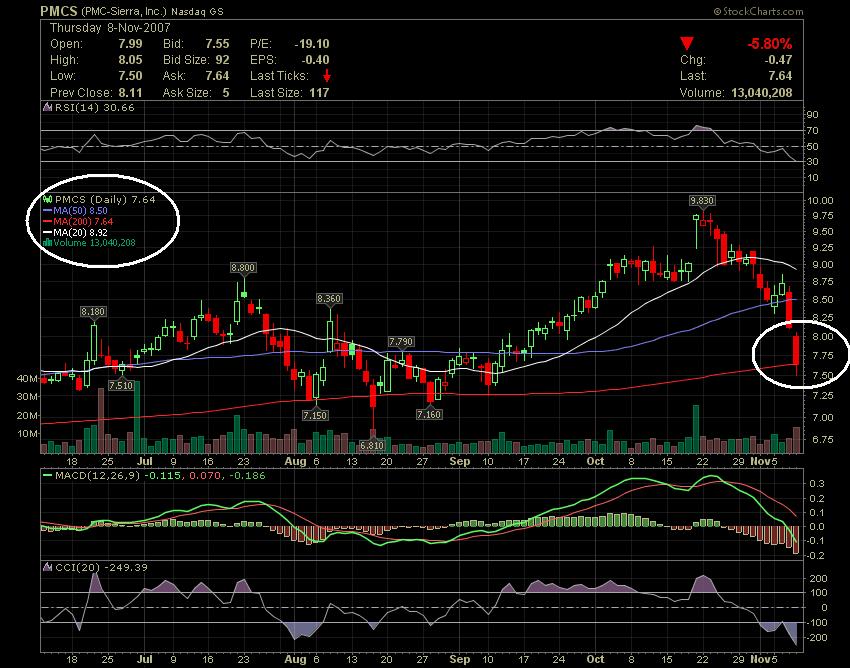
Task: Click the Last Size value 117
Action: (319, 93)
